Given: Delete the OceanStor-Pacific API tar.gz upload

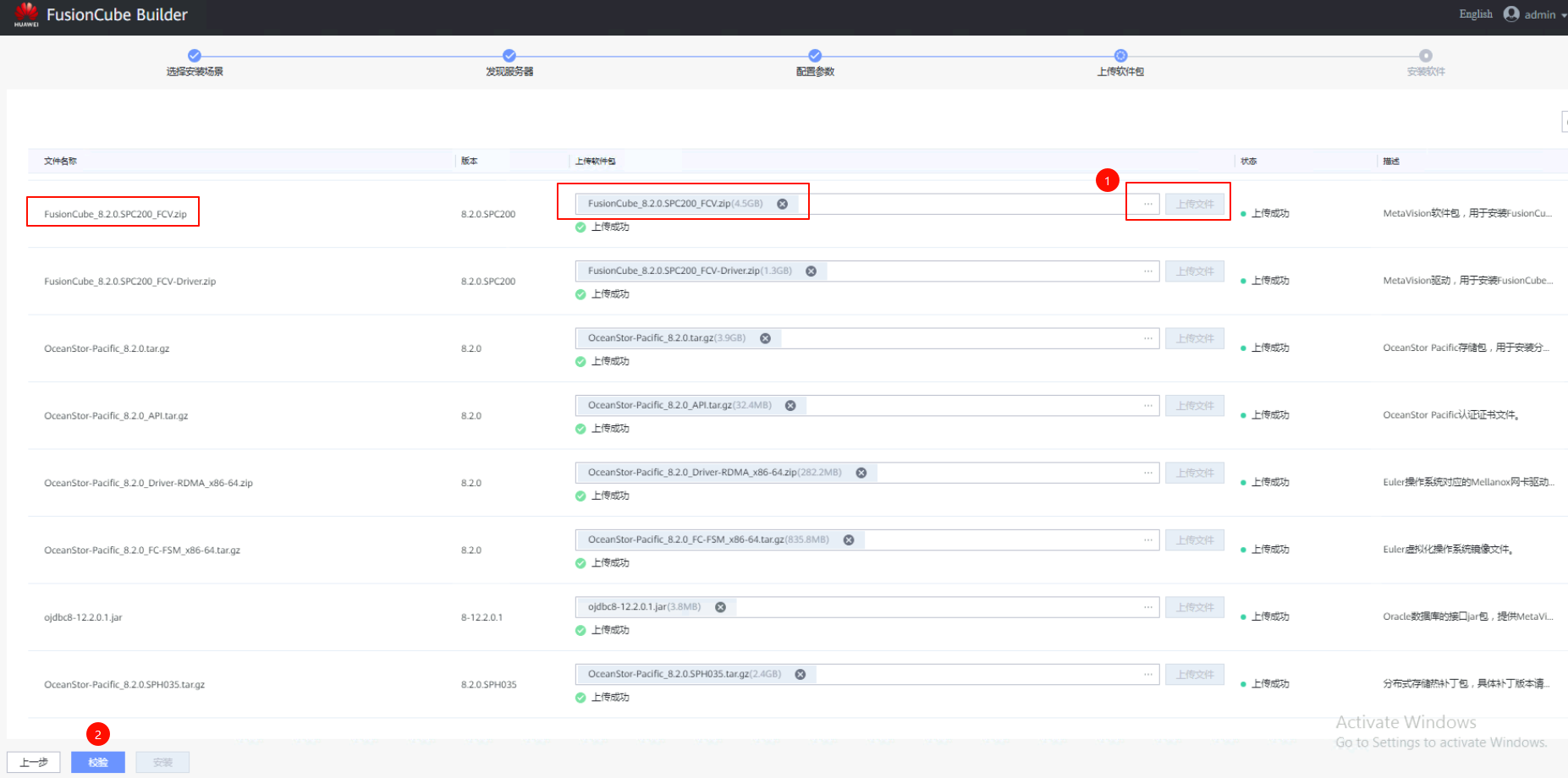Looking at the screenshot, I should (790, 406).
